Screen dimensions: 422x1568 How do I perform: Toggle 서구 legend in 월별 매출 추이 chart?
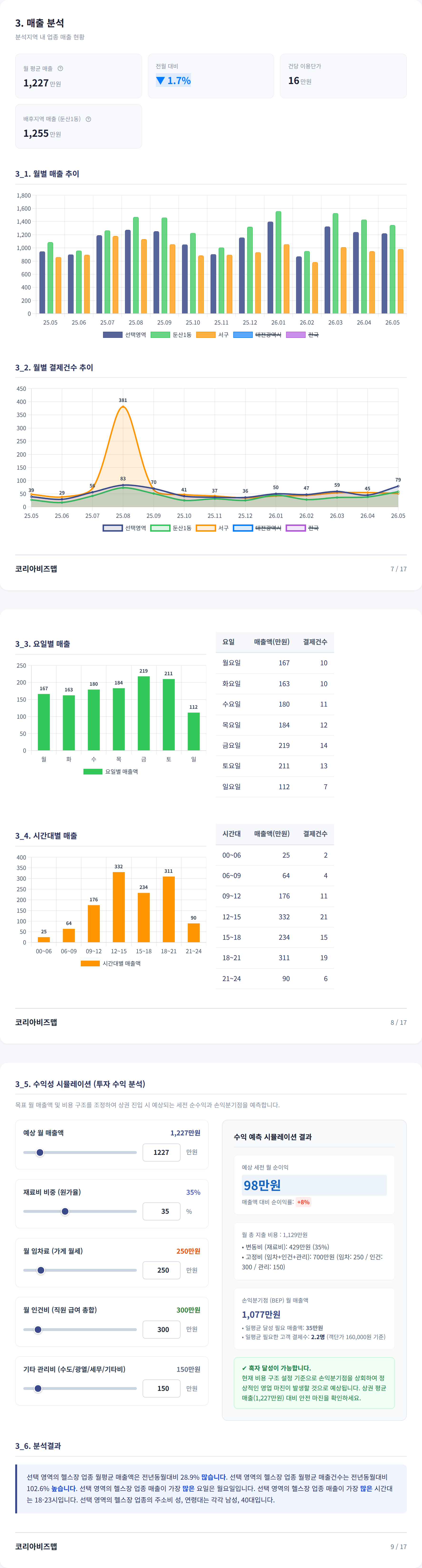pyautogui.click(x=212, y=335)
